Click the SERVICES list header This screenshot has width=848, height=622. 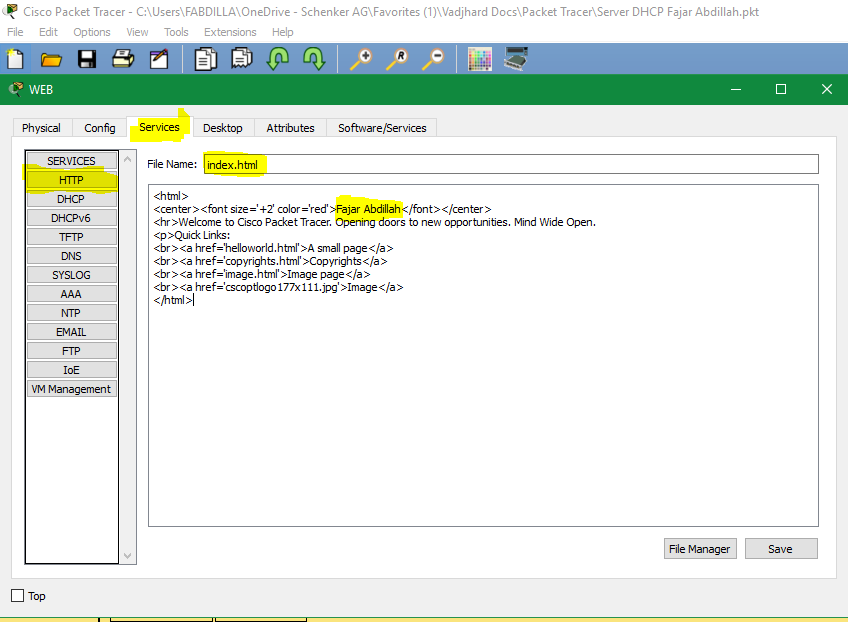[x=71, y=161]
